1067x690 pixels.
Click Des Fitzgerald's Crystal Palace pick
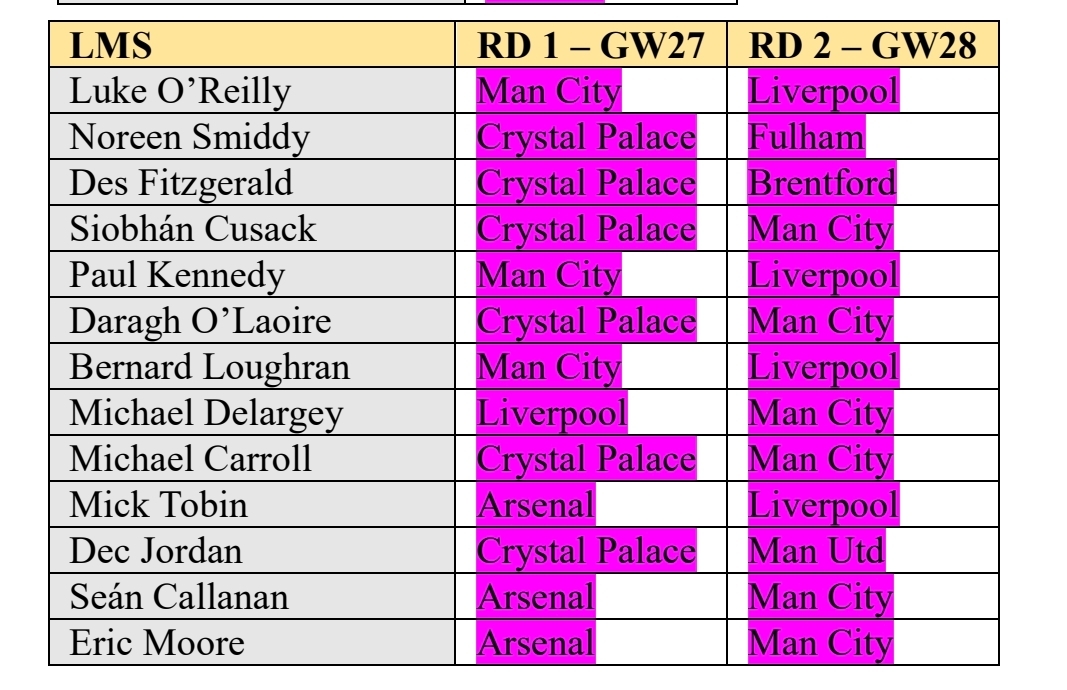click(585, 183)
